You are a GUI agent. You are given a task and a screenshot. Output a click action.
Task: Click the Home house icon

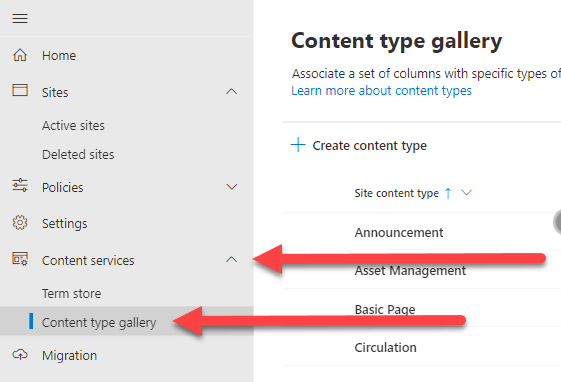20,55
